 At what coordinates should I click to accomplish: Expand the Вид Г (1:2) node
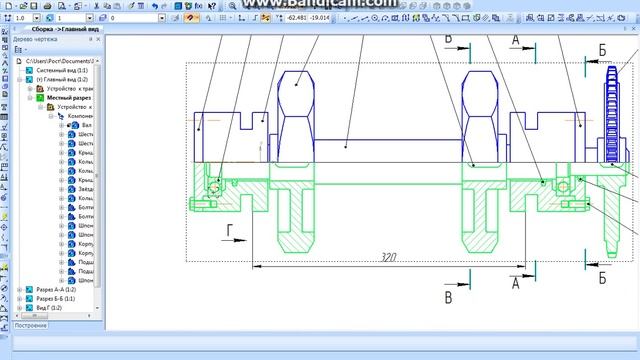tap(20, 308)
